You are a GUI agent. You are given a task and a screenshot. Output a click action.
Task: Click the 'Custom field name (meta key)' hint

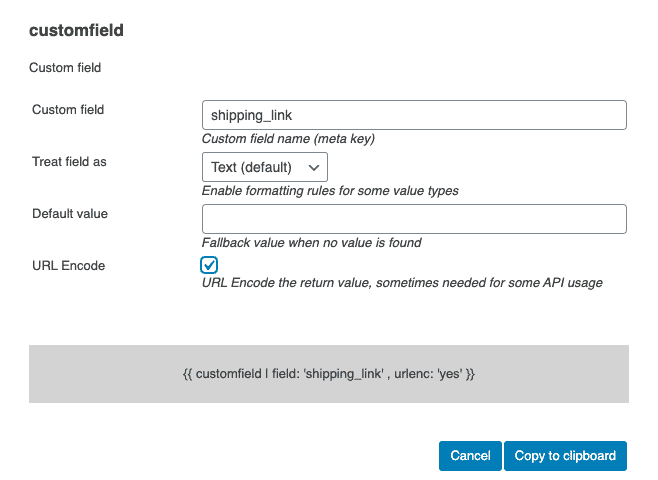pos(288,139)
